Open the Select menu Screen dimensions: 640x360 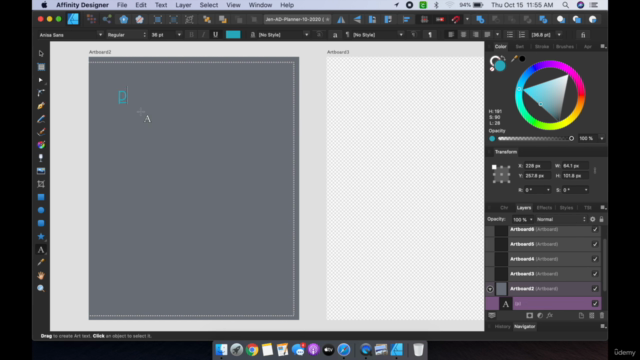click(209, 5)
